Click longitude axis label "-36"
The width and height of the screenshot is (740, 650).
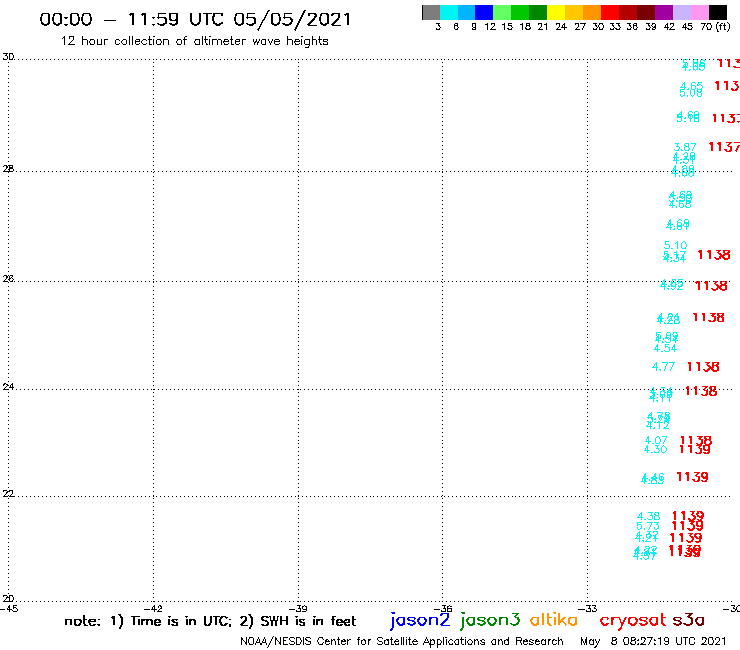click(443, 608)
